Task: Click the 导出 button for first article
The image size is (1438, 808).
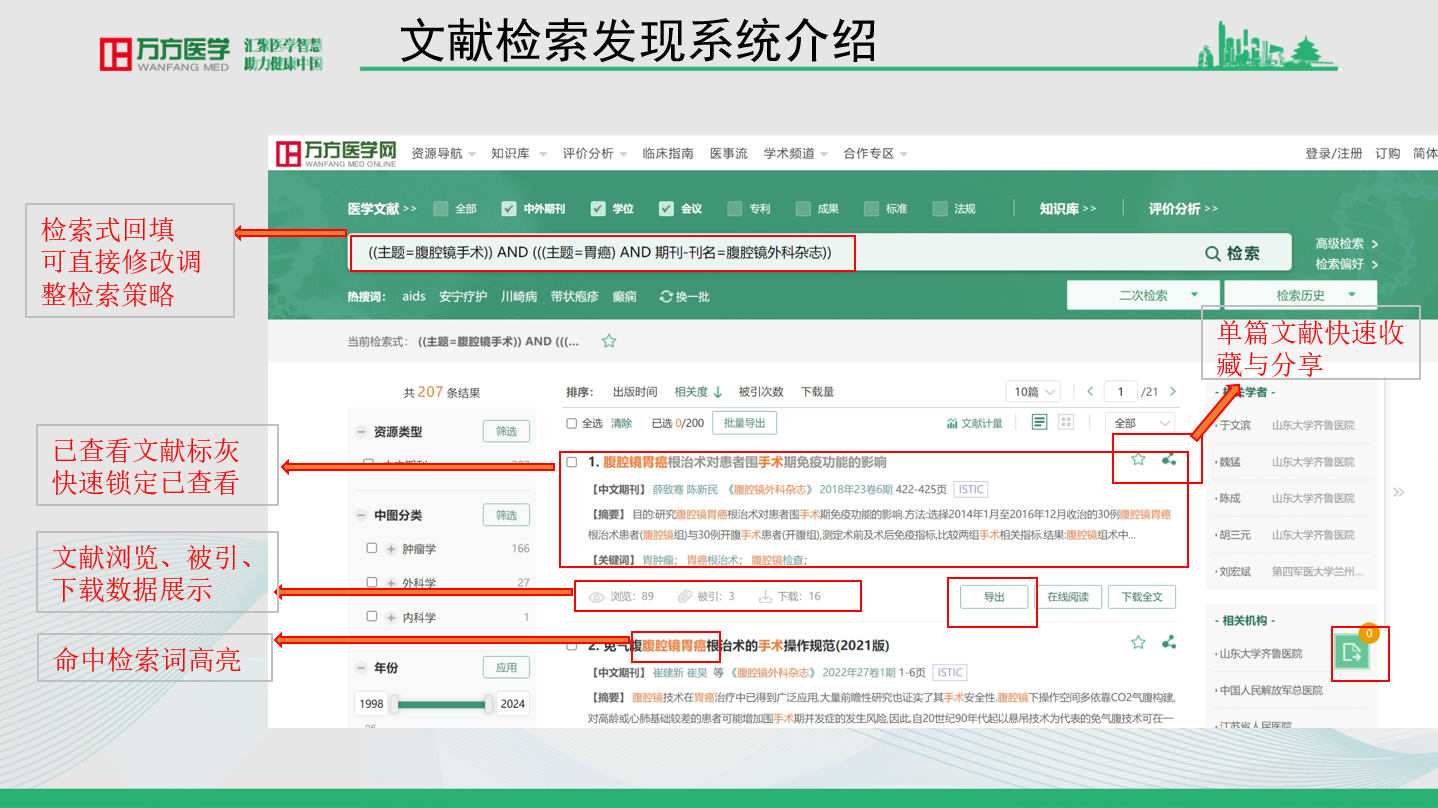Action: click(x=994, y=597)
